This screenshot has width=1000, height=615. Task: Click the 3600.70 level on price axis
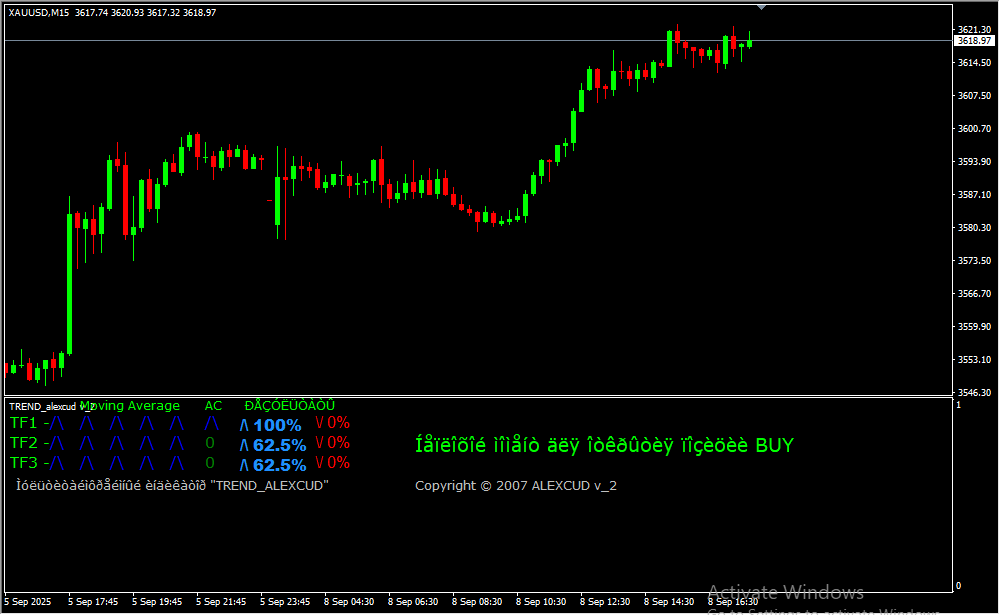[x=973, y=129]
